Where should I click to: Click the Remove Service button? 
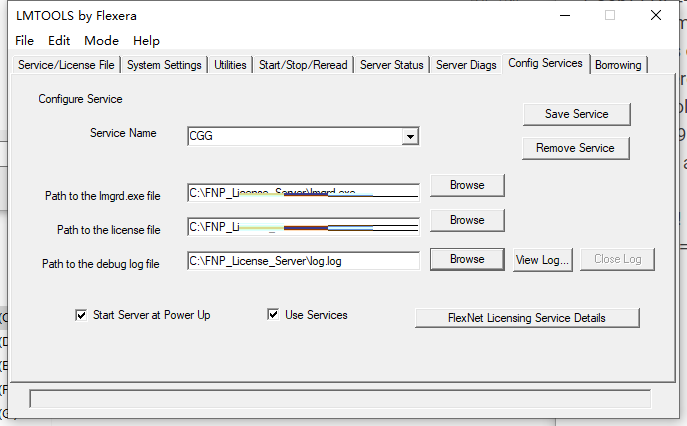(575, 148)
